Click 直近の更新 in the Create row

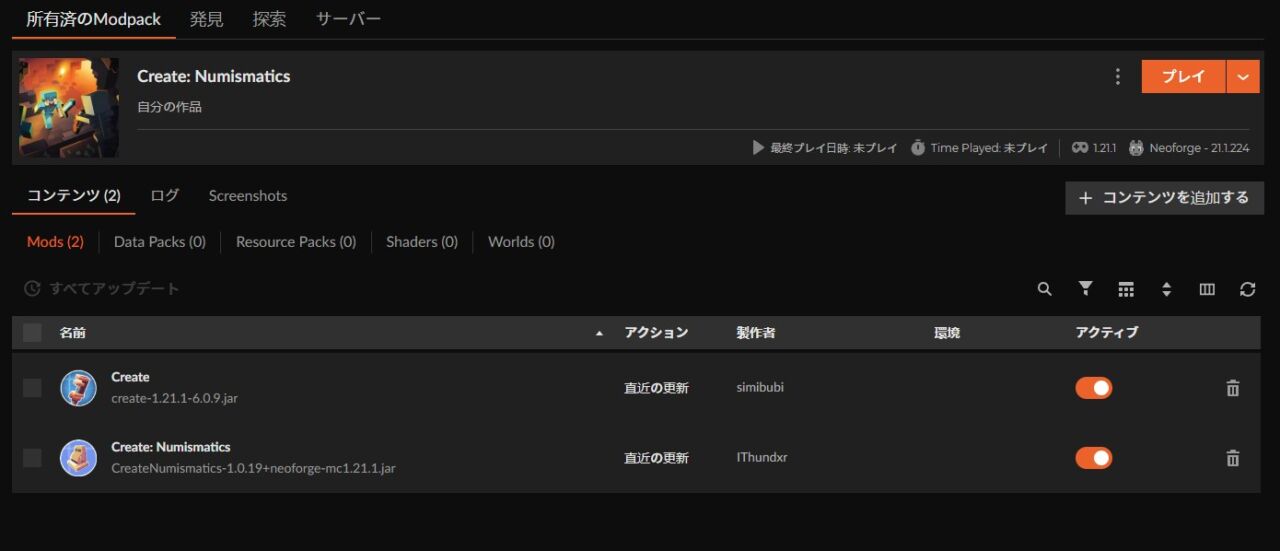[656, 388]
